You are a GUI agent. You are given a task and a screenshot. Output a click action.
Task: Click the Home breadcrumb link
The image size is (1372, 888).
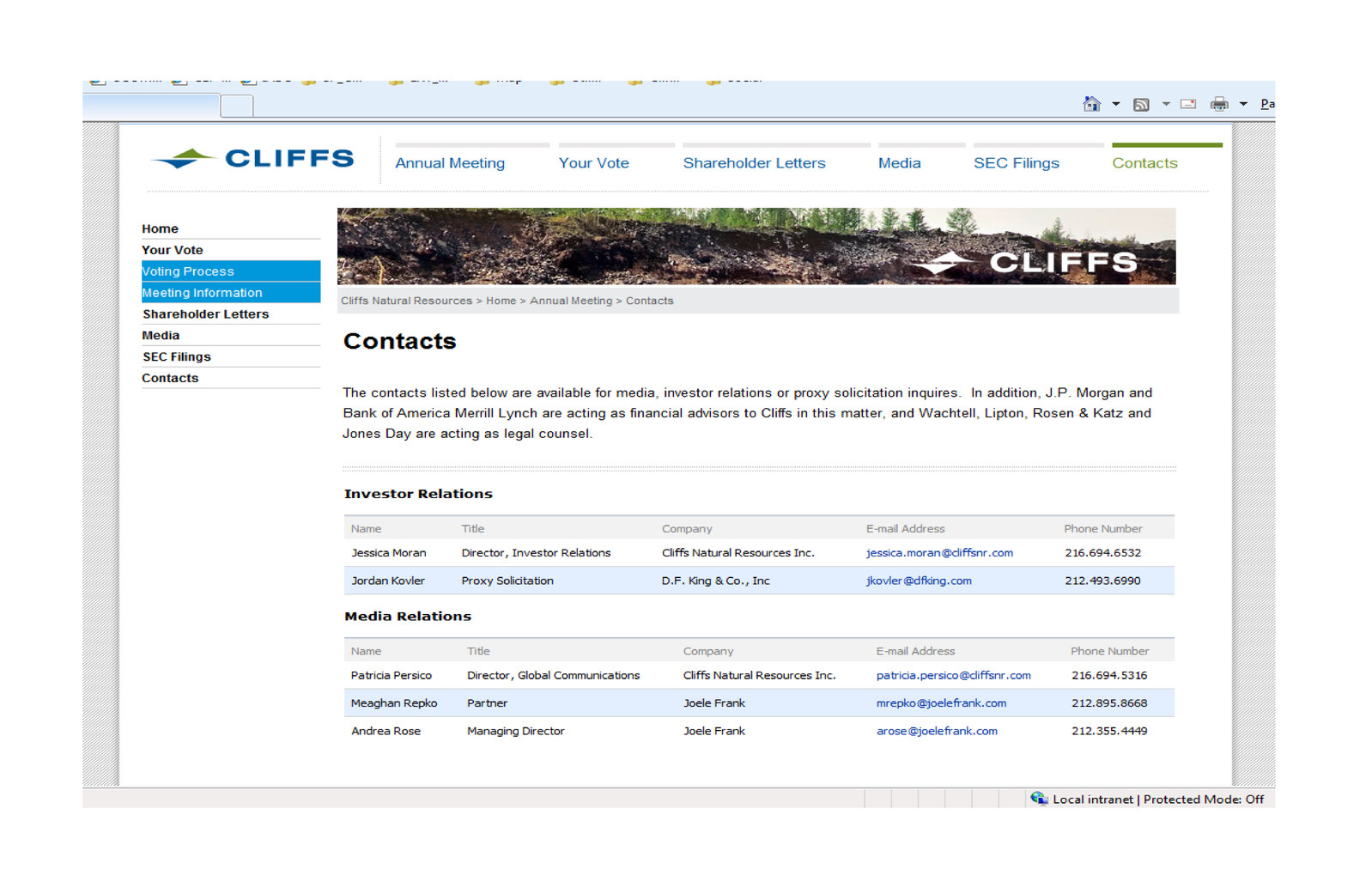pos(501,301)
